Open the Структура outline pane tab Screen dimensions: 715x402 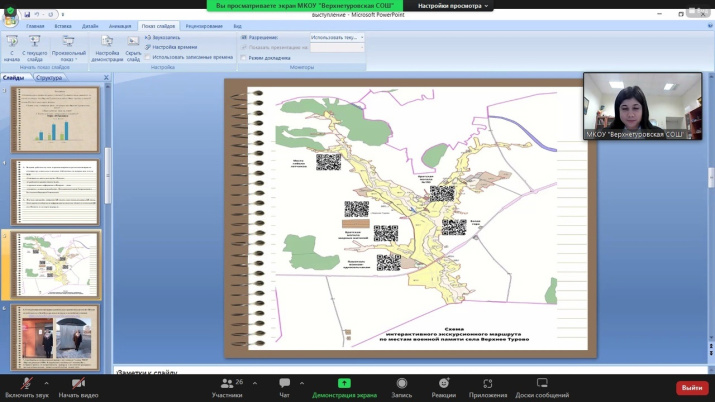click(x=48, y=77)
